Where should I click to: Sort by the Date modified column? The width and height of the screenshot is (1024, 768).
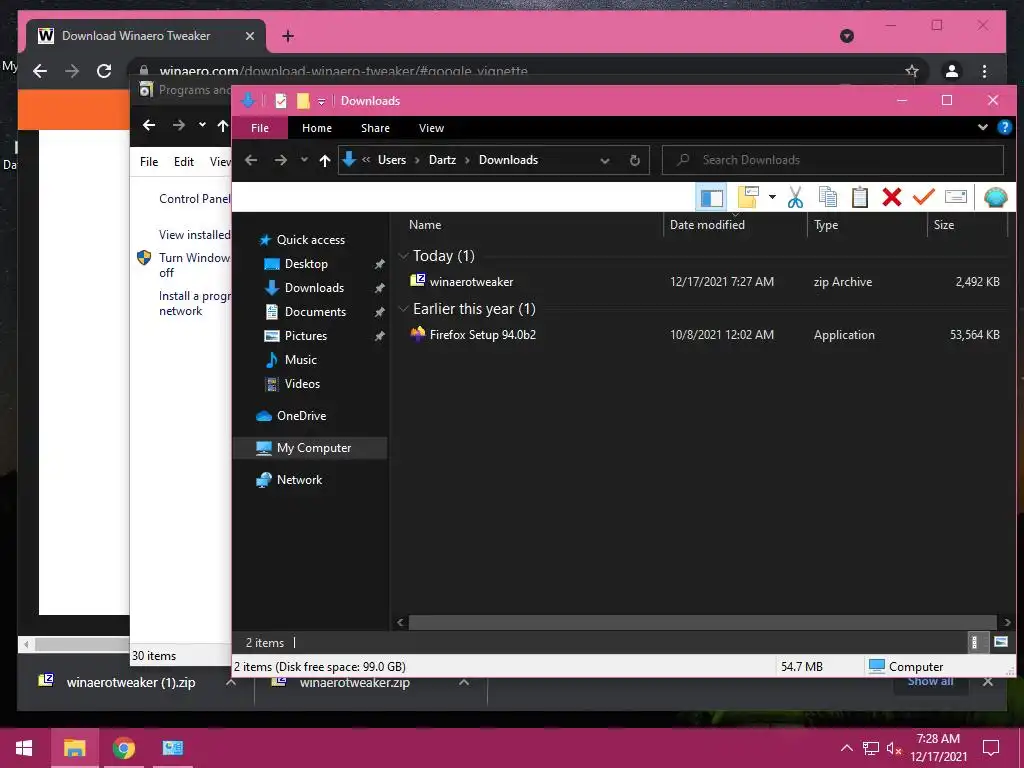[707, 225]
